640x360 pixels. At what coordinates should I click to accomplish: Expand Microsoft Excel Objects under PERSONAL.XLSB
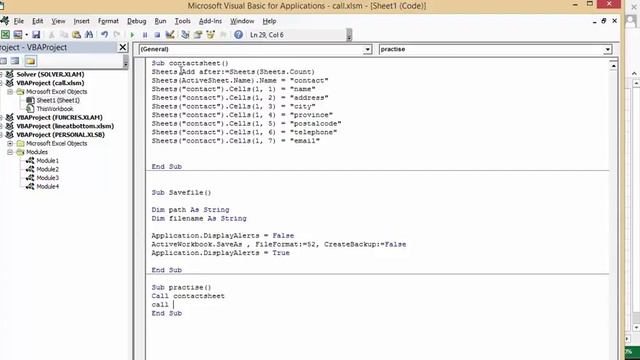(10, 143)
